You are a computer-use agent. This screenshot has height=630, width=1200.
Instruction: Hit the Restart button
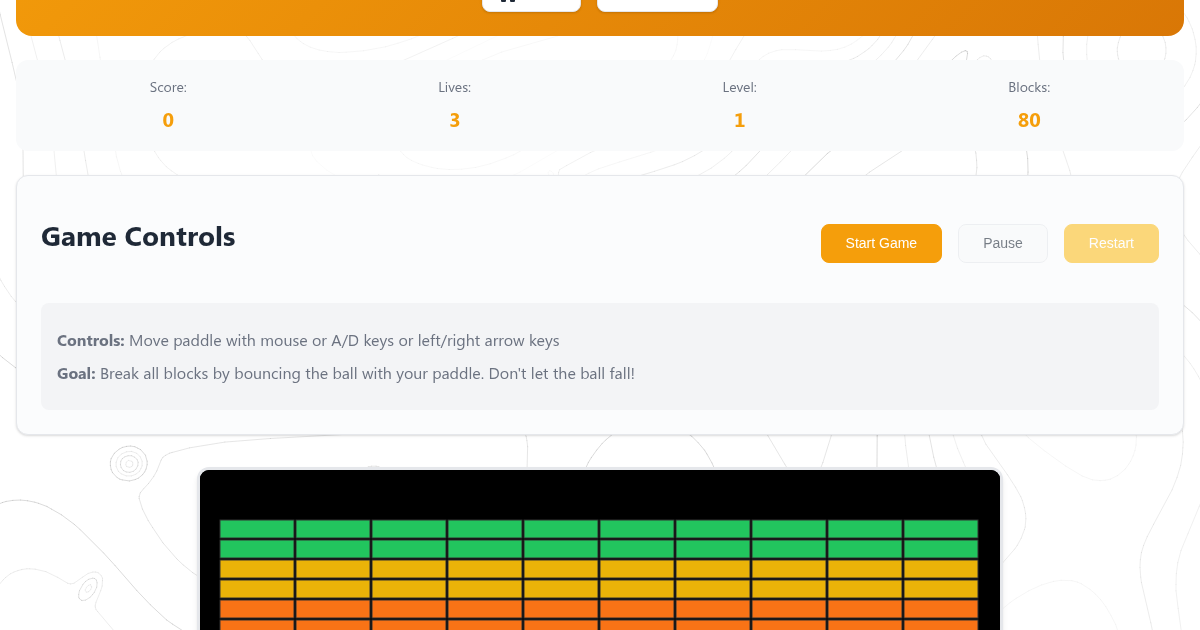pos(1110,243)
